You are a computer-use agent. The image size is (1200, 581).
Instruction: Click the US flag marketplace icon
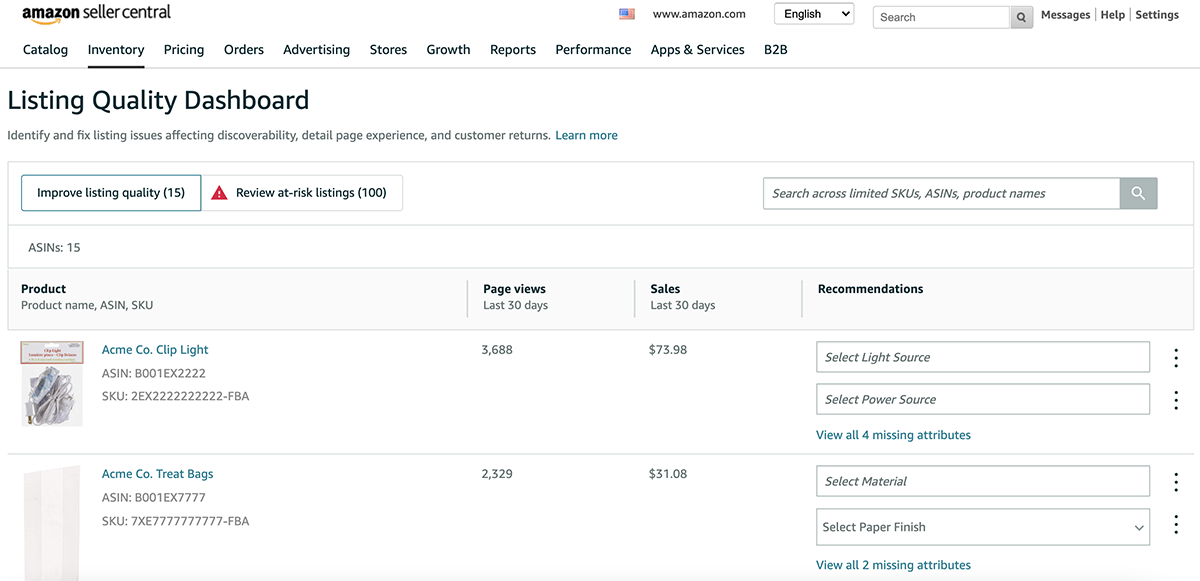[627, 14]
